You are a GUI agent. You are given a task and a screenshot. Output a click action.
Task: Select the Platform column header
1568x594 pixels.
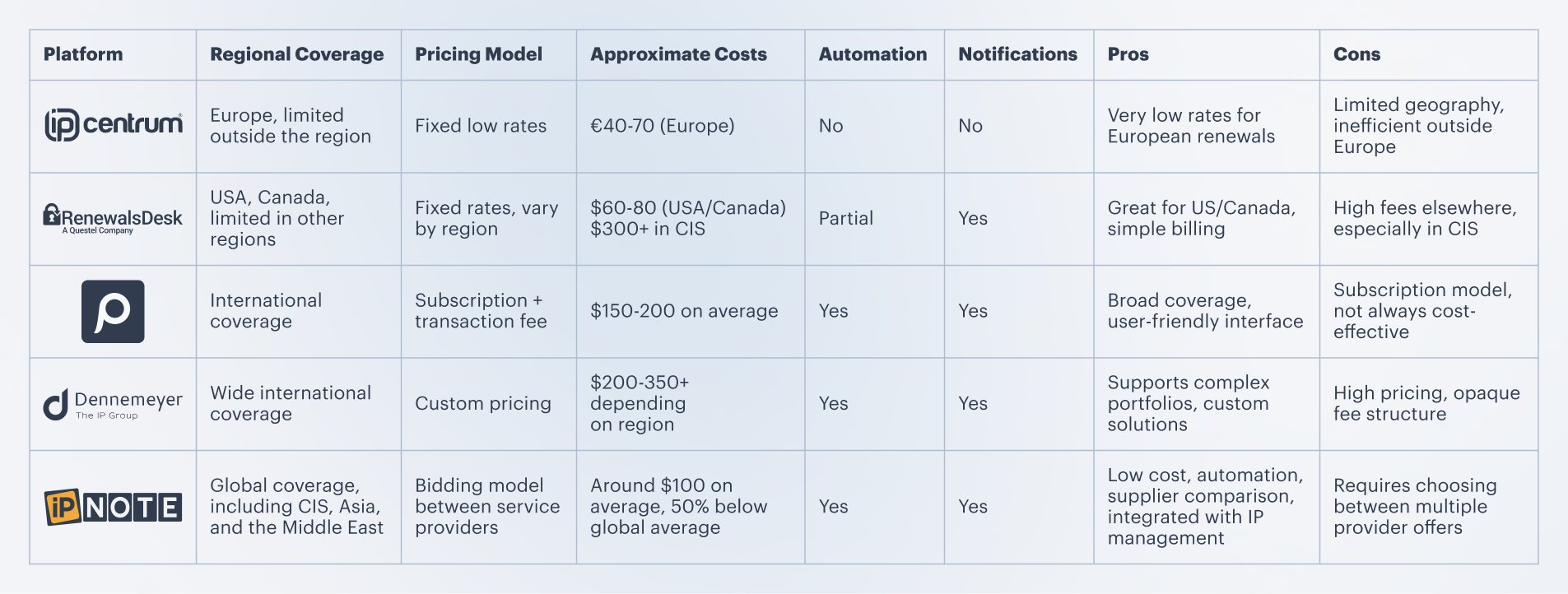point(83,54)
